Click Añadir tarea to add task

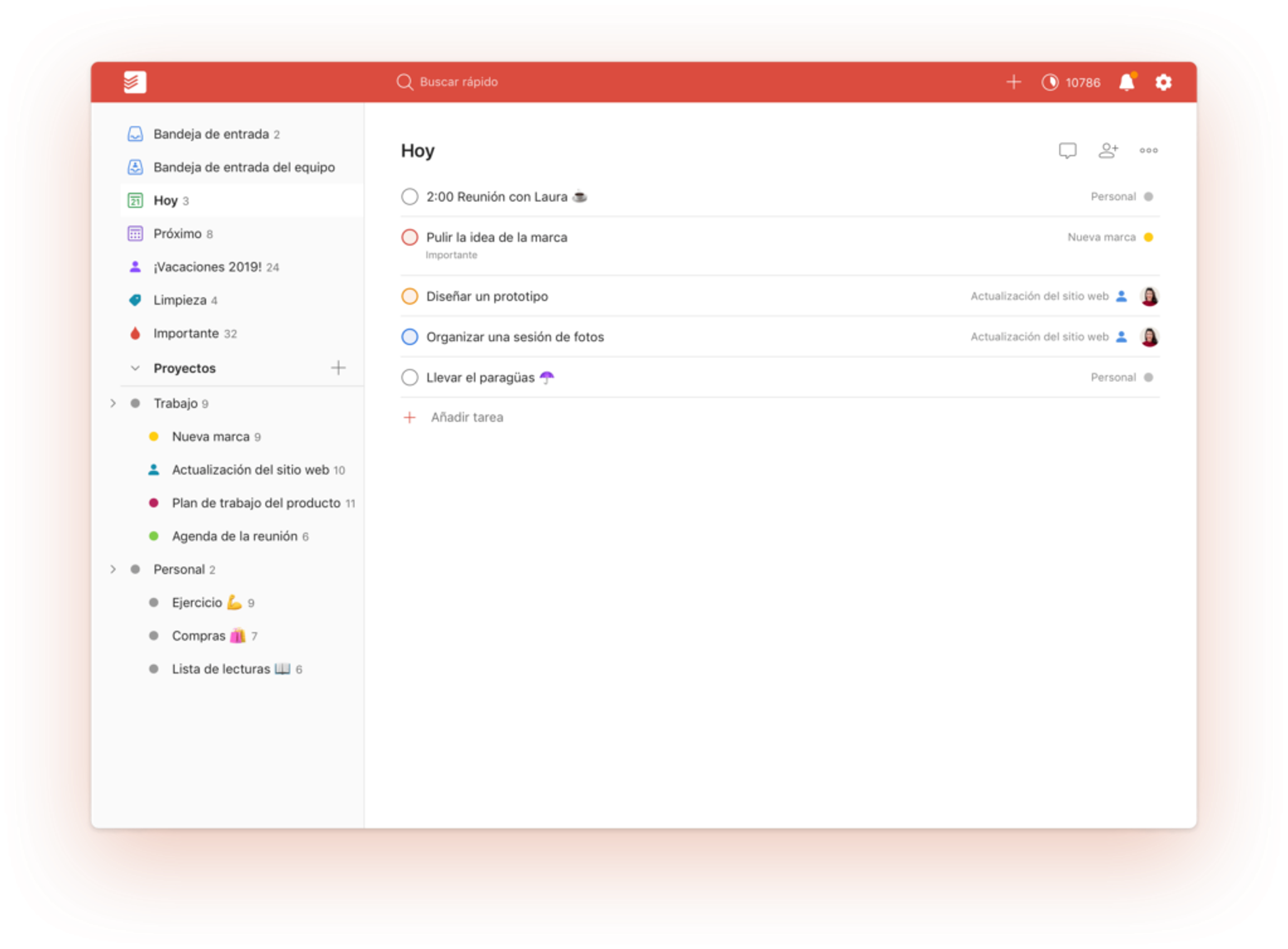coord(453,417)
